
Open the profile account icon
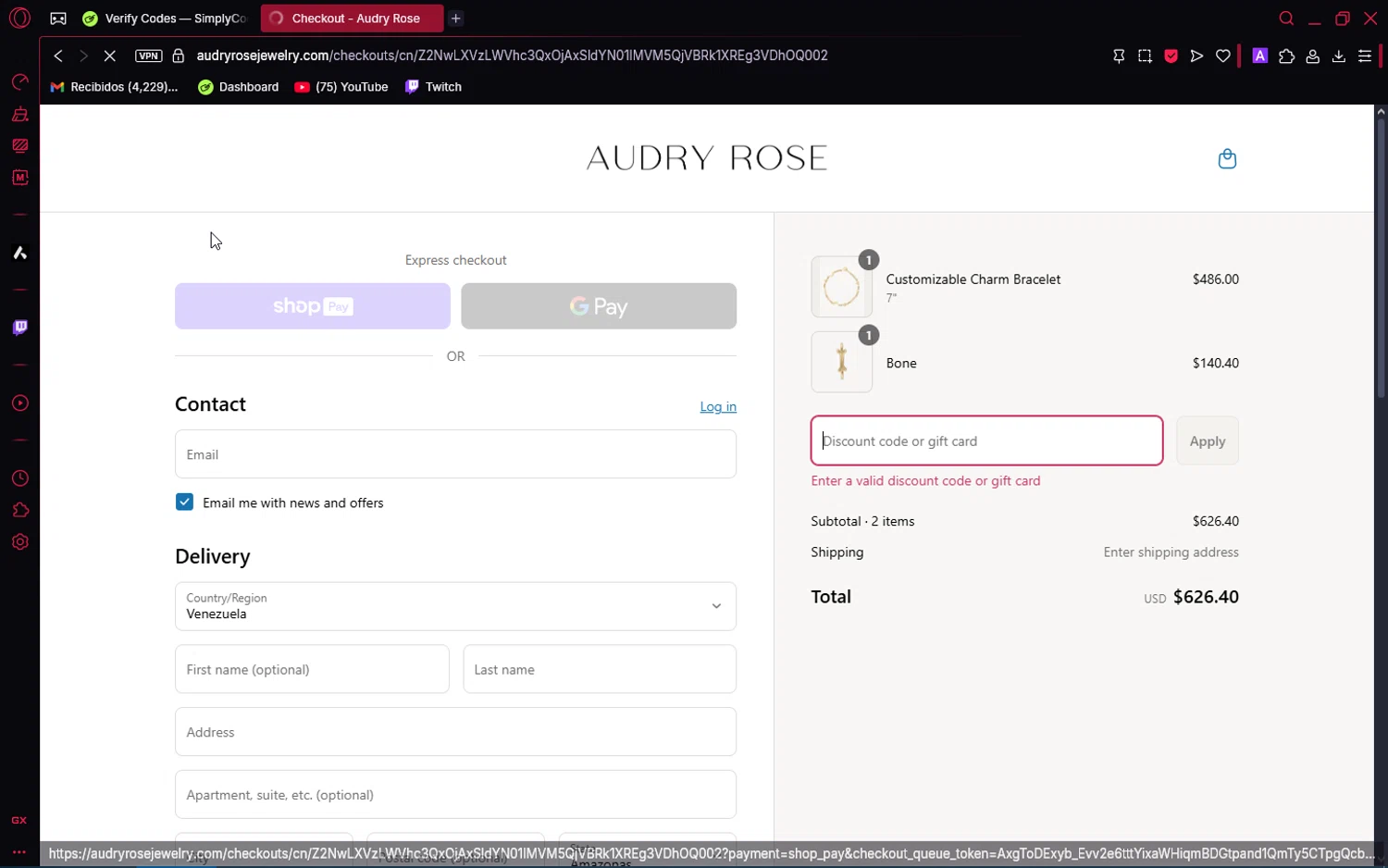[x=1312, y=56]
